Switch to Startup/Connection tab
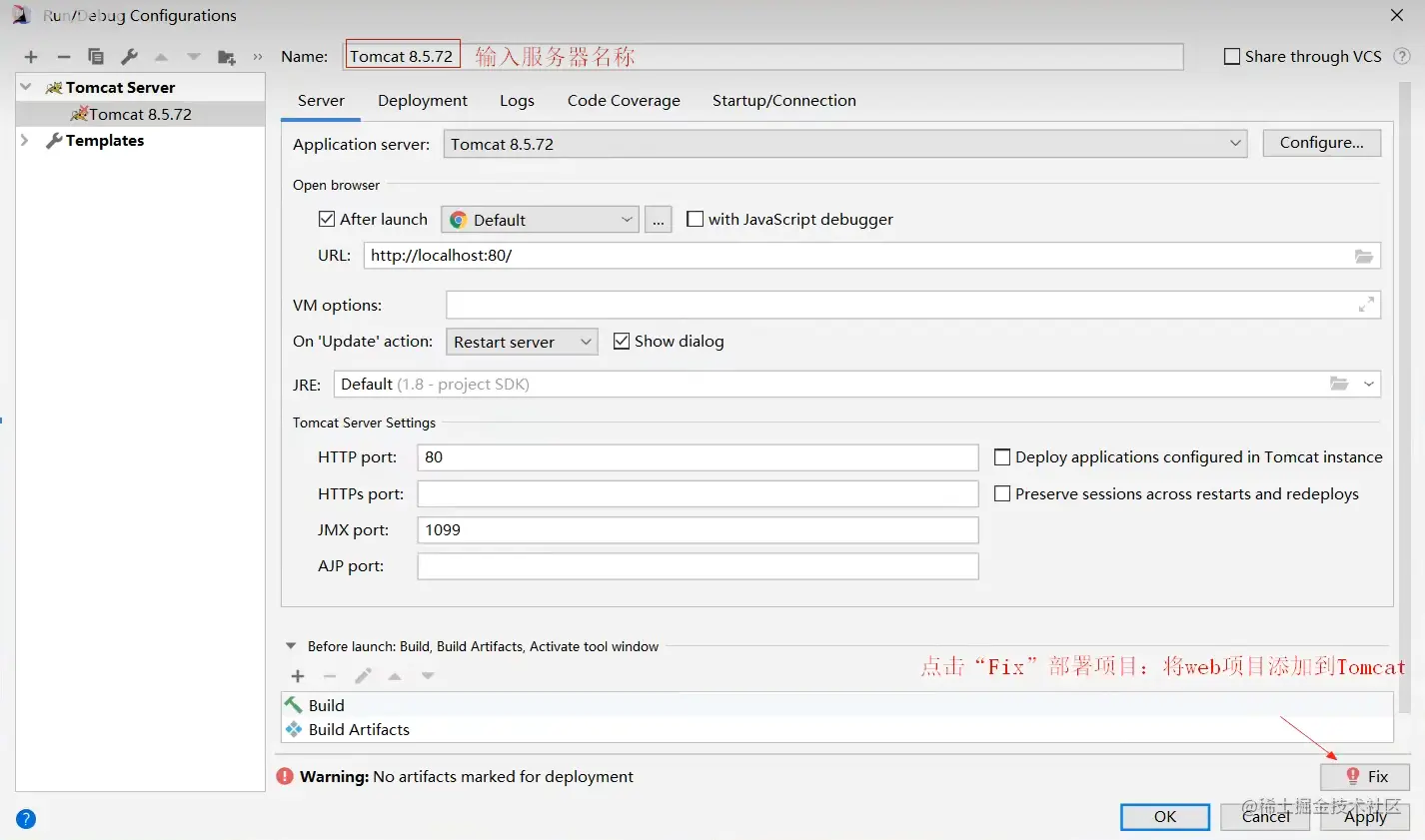Image resolution: width=1425 pixels, height=840 pixels. (x=784, y=100)
